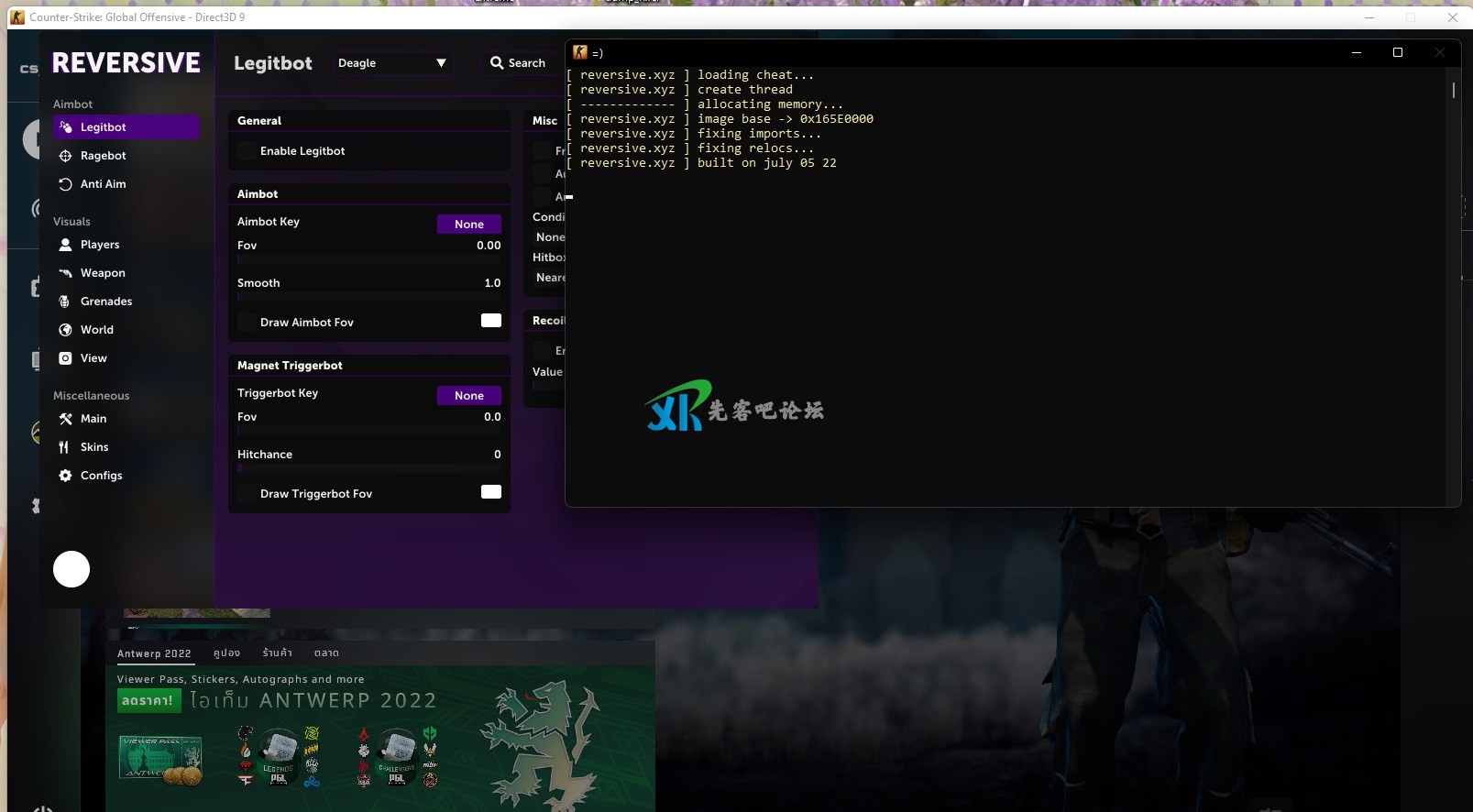Expand the Deagle weapon dropdown
The height and width of the screenshot is (812, 1473).
click(x=392, y=63)
